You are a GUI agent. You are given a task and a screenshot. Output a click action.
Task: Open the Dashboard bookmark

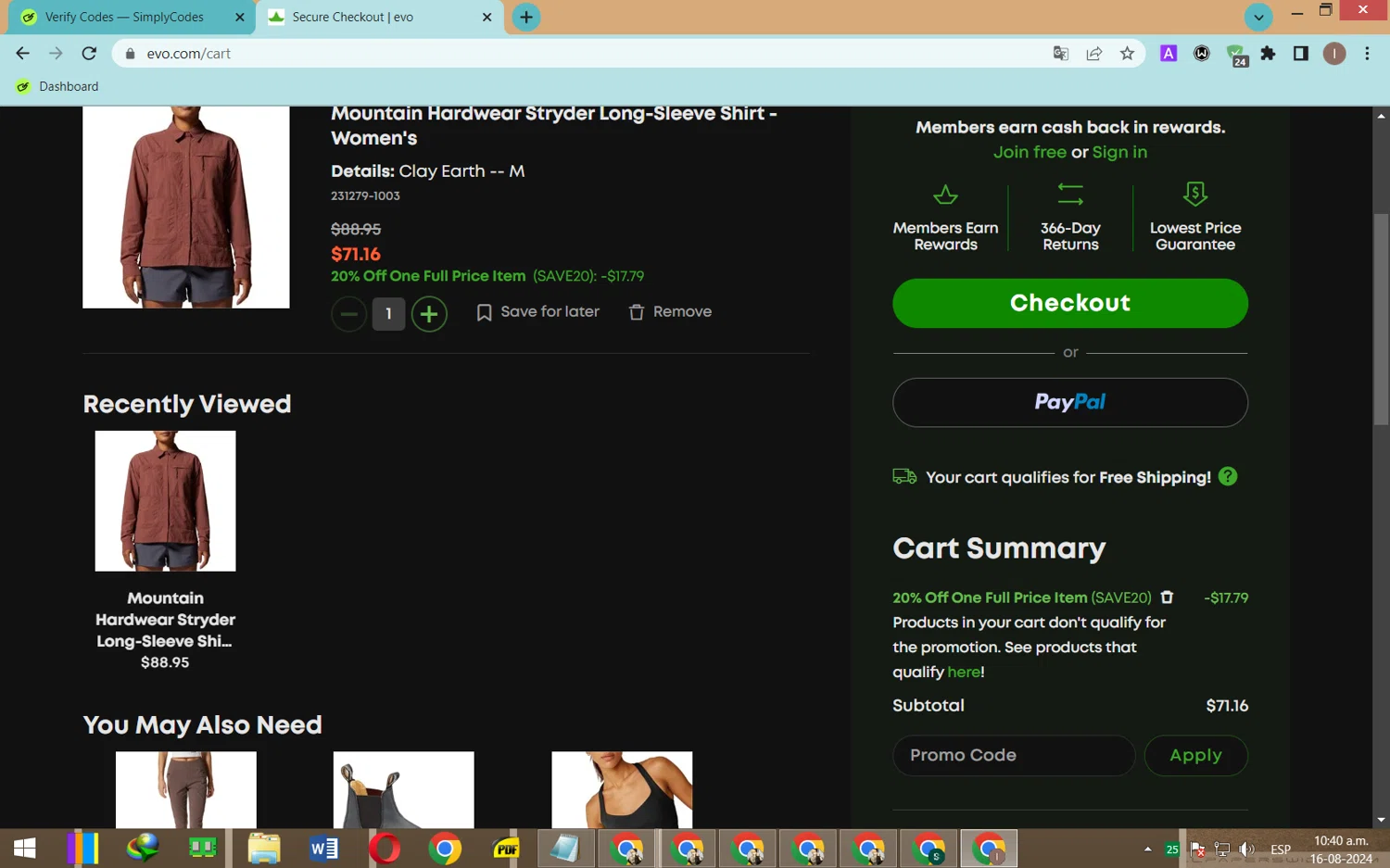pyautogui.click(x=57, y=86)
